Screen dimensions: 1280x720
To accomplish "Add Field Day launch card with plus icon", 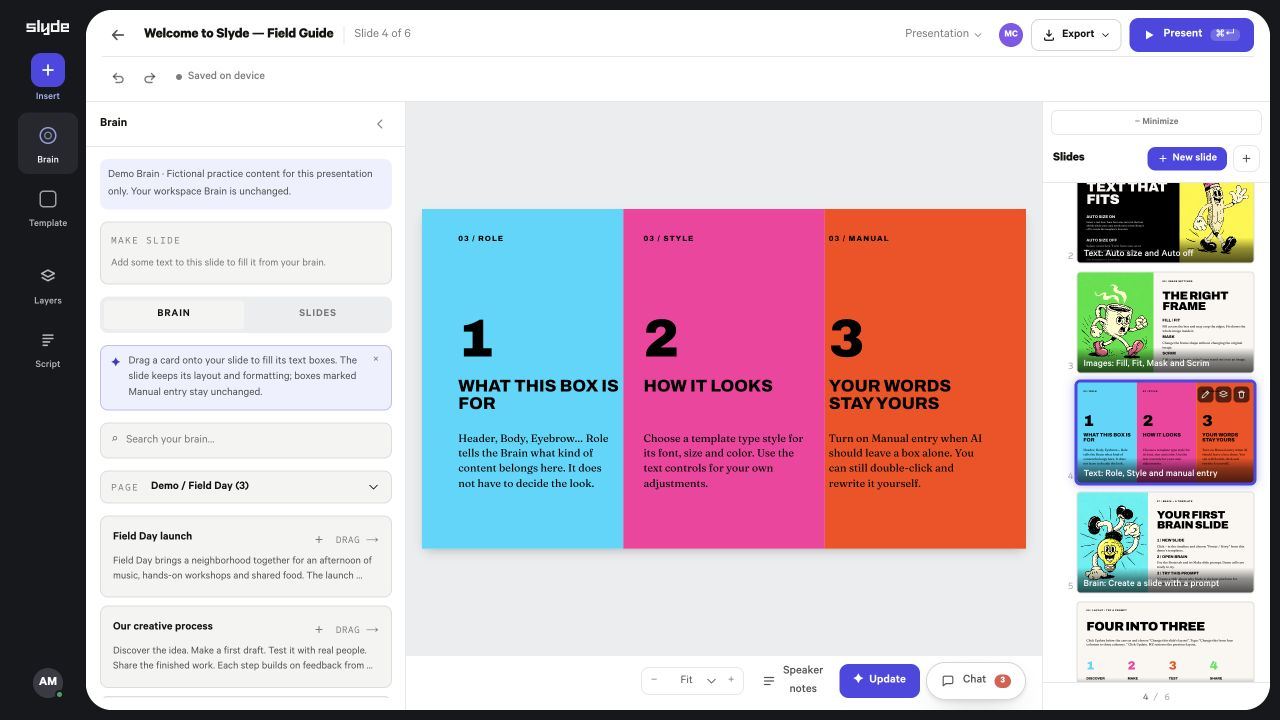I will (x=319, y=540).
